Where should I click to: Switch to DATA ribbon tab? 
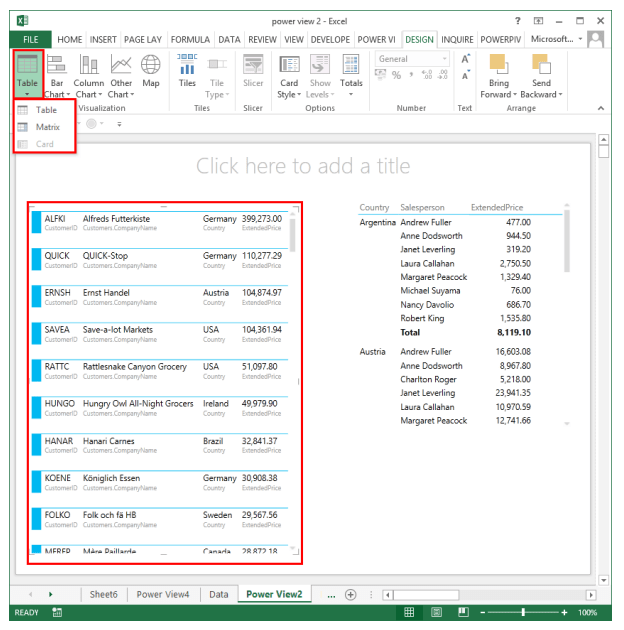coord(229,39)
